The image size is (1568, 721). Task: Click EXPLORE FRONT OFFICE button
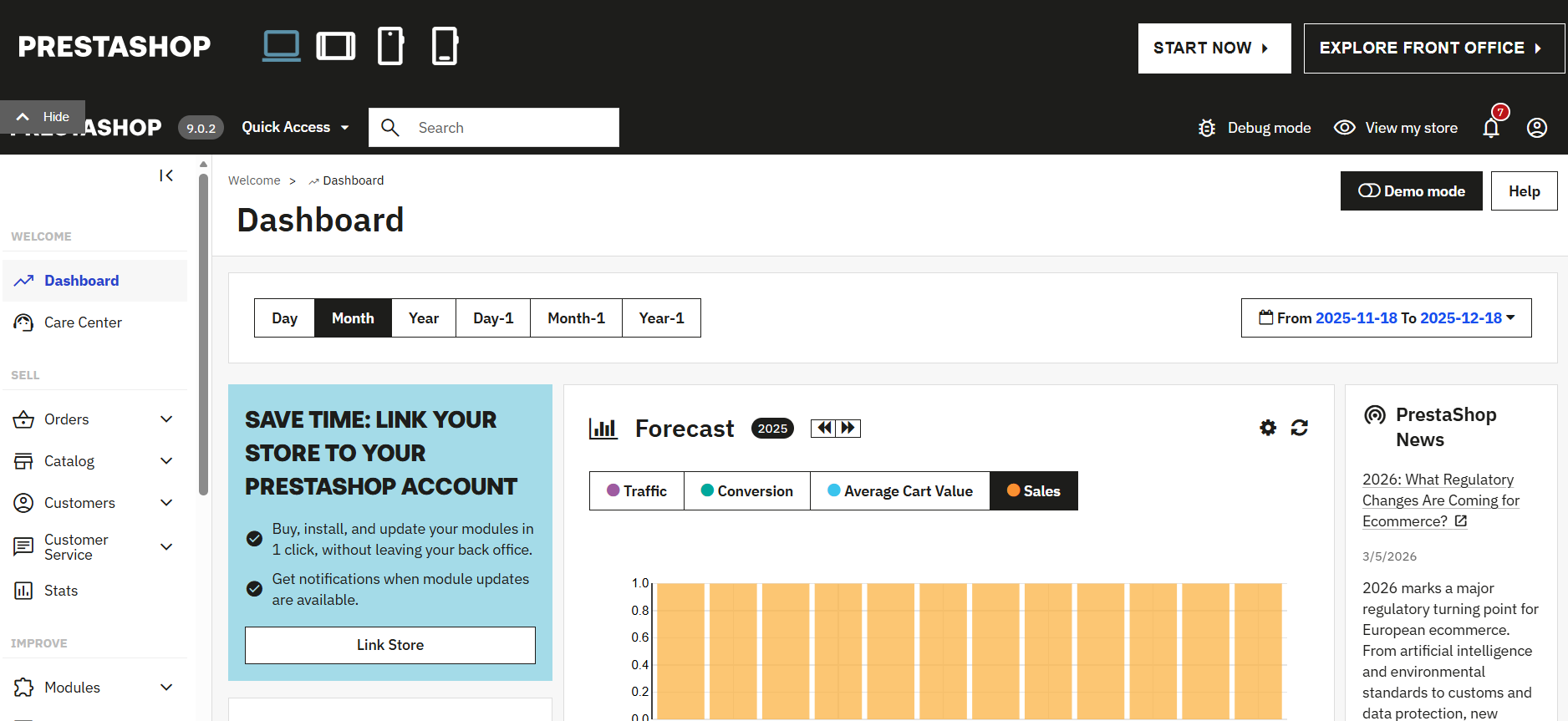coord(1434,48)
